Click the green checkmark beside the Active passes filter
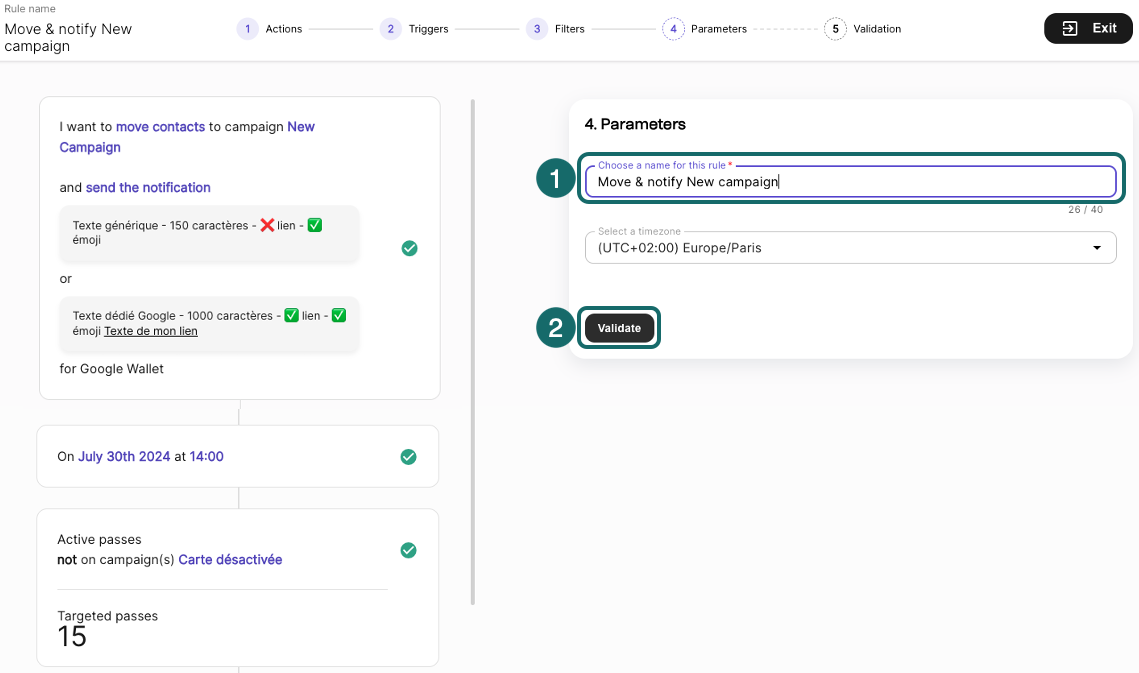Image resolution: width=1139 pixels, height=673 pixels. [408, 550]
